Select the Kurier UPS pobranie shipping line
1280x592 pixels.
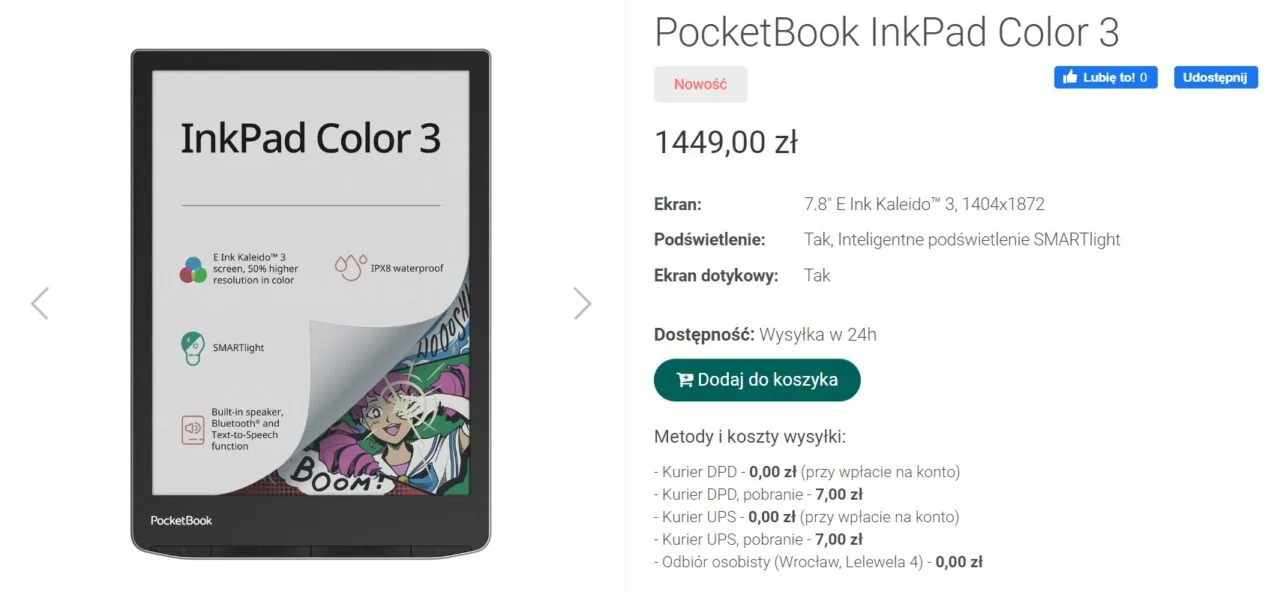(x=758, y=540)
